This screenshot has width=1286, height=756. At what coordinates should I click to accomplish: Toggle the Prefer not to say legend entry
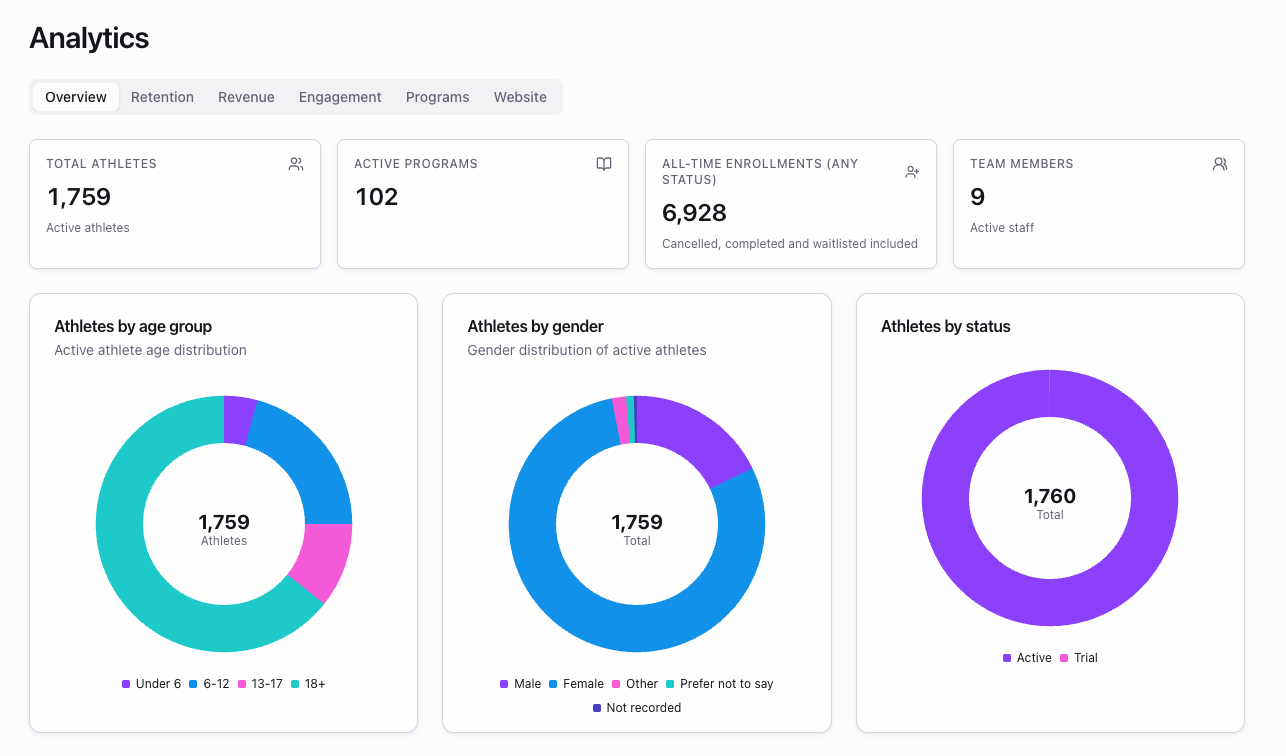(719, 684)
